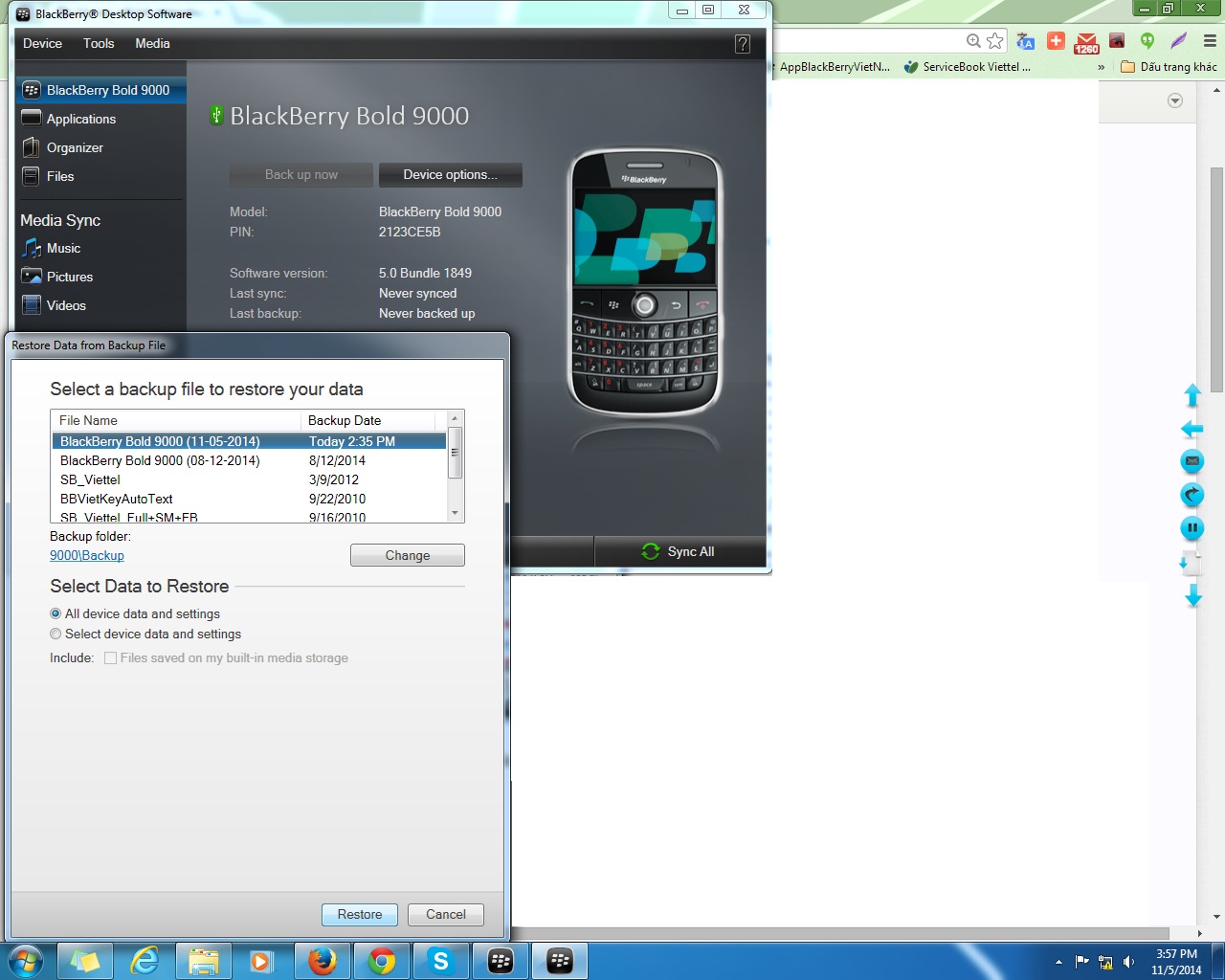The image size is (1225, 980).
Task: Open the Applications sidebar icon
Action: (32, 119)
